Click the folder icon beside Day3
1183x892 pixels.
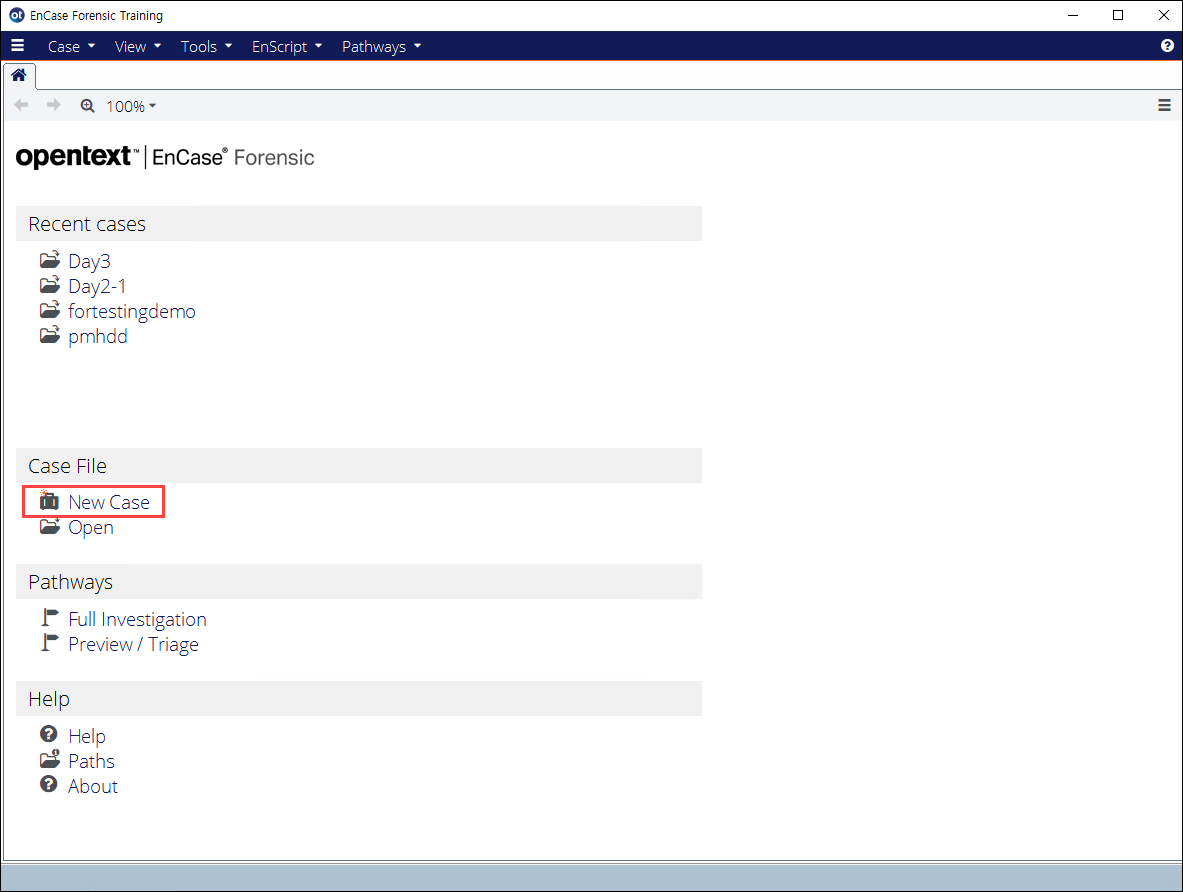(x=50, y=260)
